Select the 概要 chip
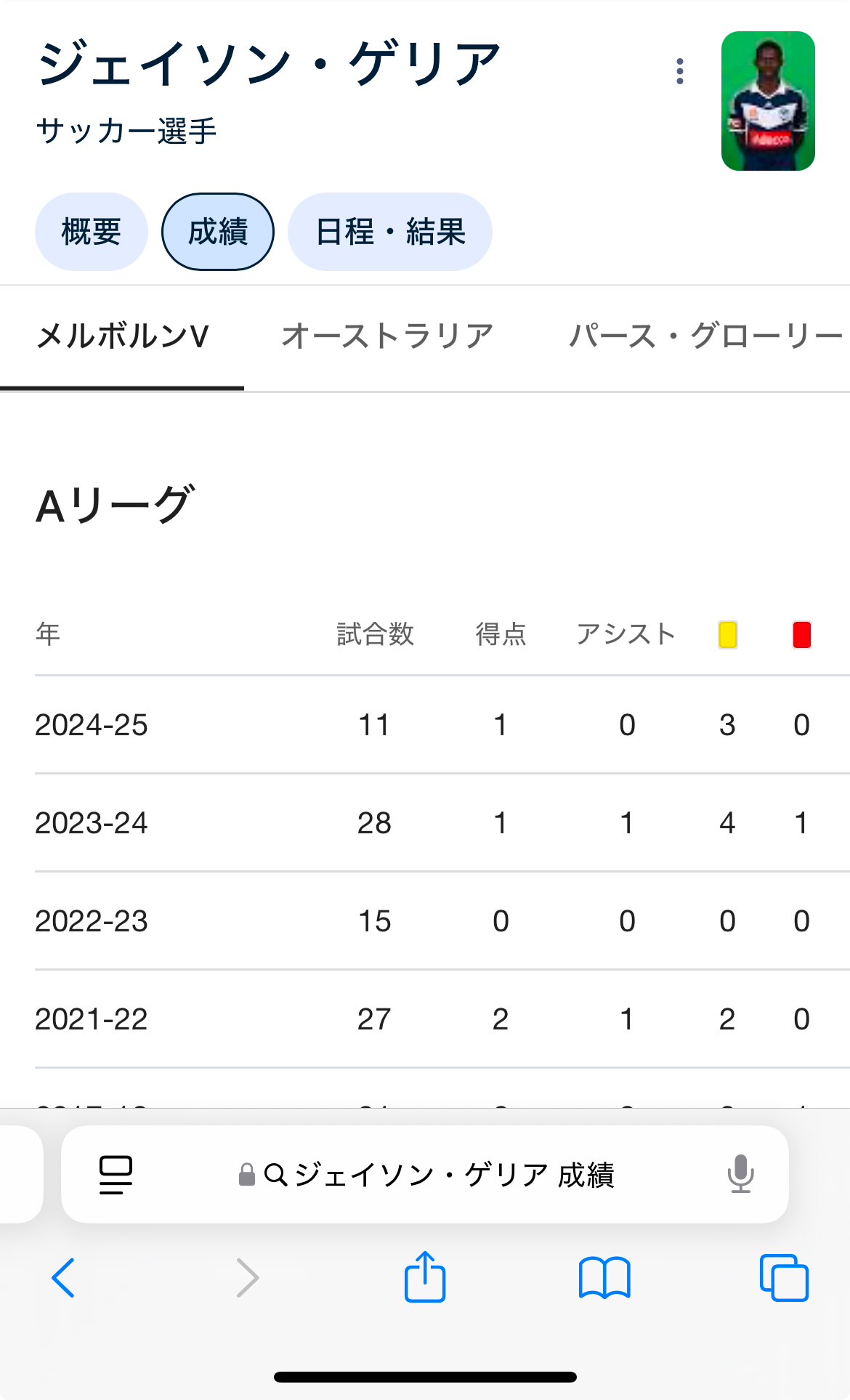The width and height of the screenshot is (850, 1400). tap(92, 232)
